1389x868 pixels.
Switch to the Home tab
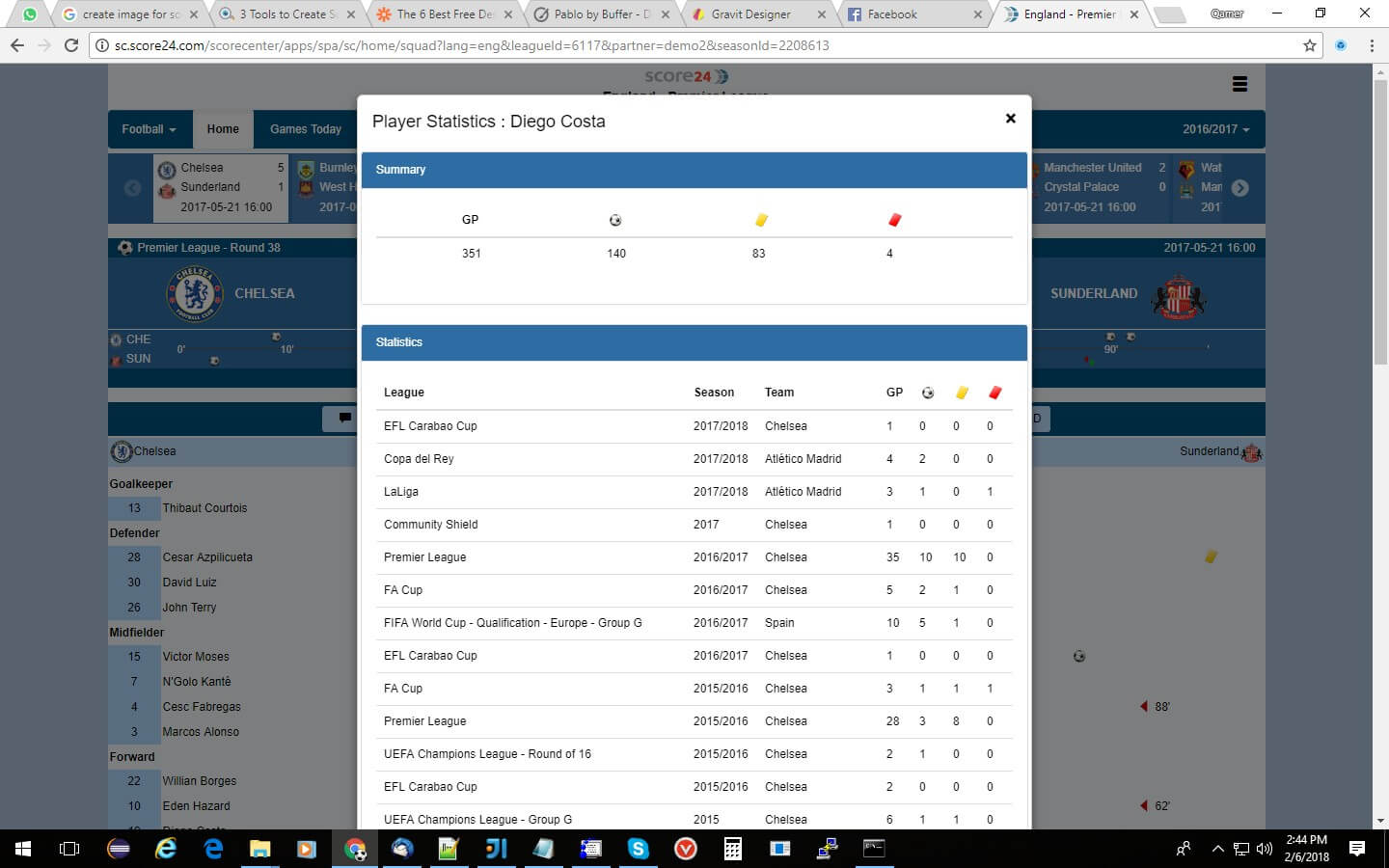(223, 128)
